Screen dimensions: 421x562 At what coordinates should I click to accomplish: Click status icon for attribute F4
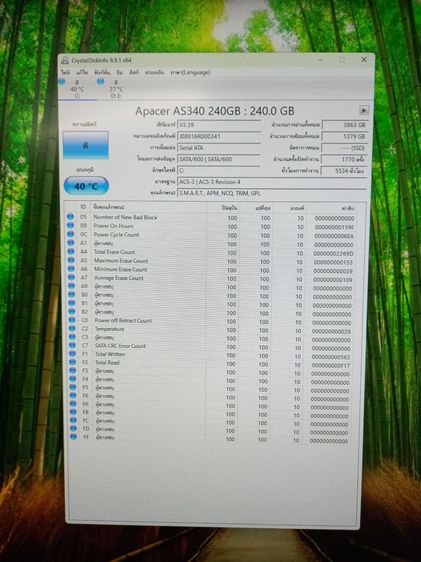(x=73, y=378)
